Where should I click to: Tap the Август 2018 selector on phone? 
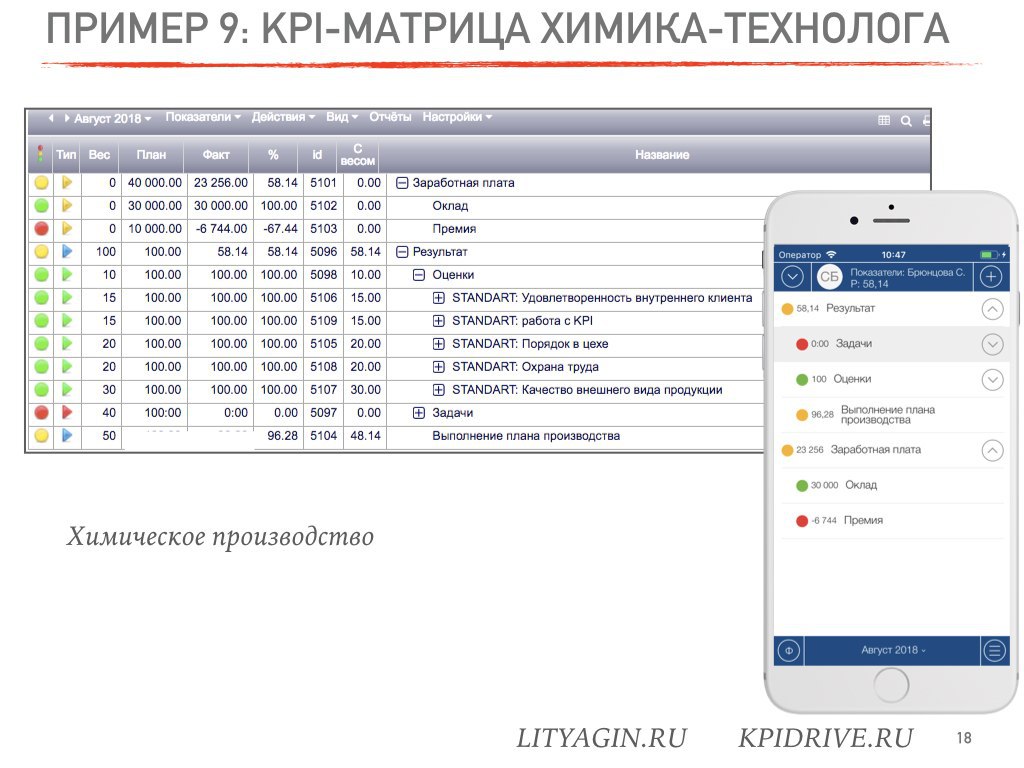click(x=893, y=650)
